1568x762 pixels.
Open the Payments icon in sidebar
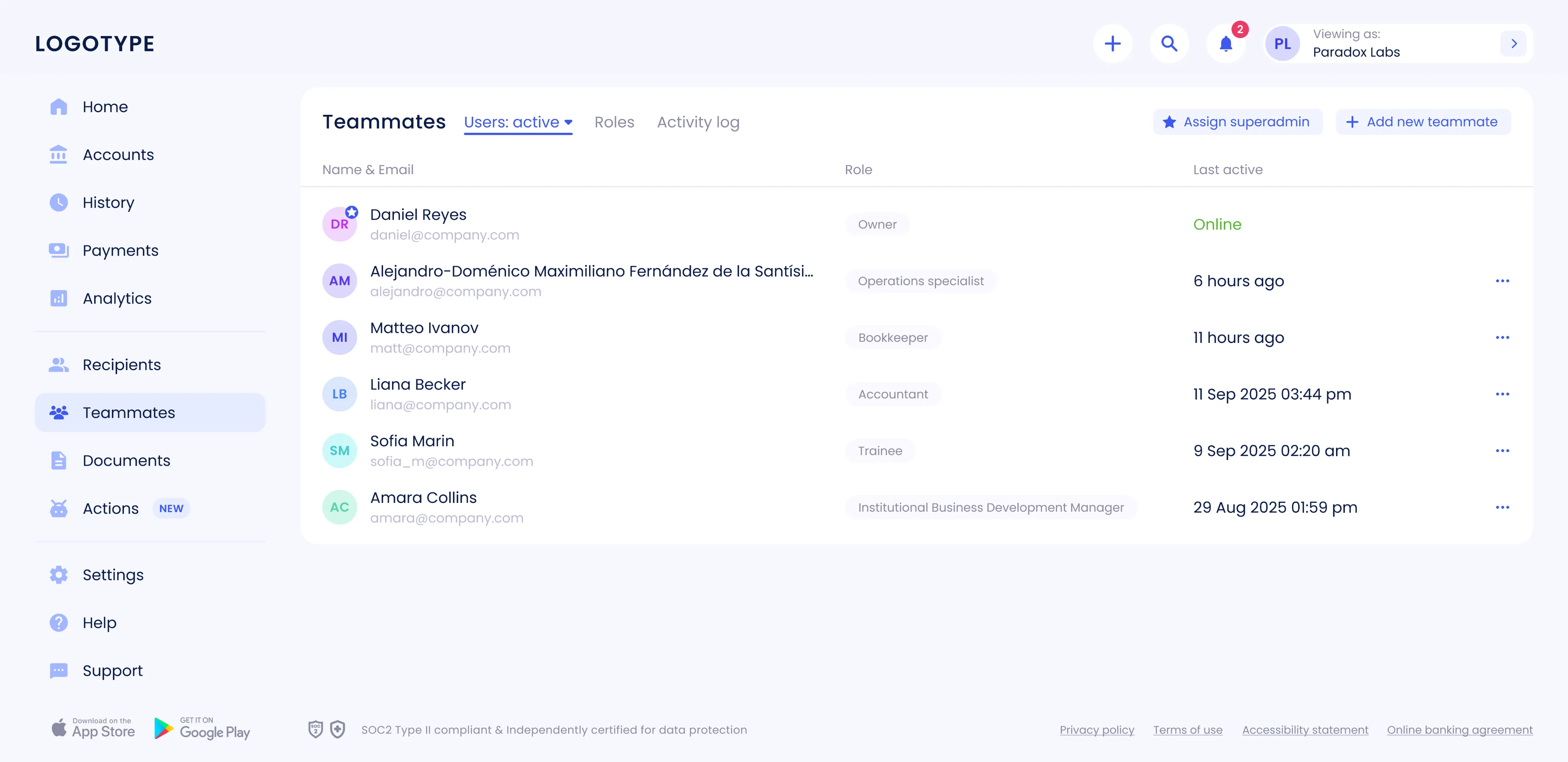(x=59, y=250)
